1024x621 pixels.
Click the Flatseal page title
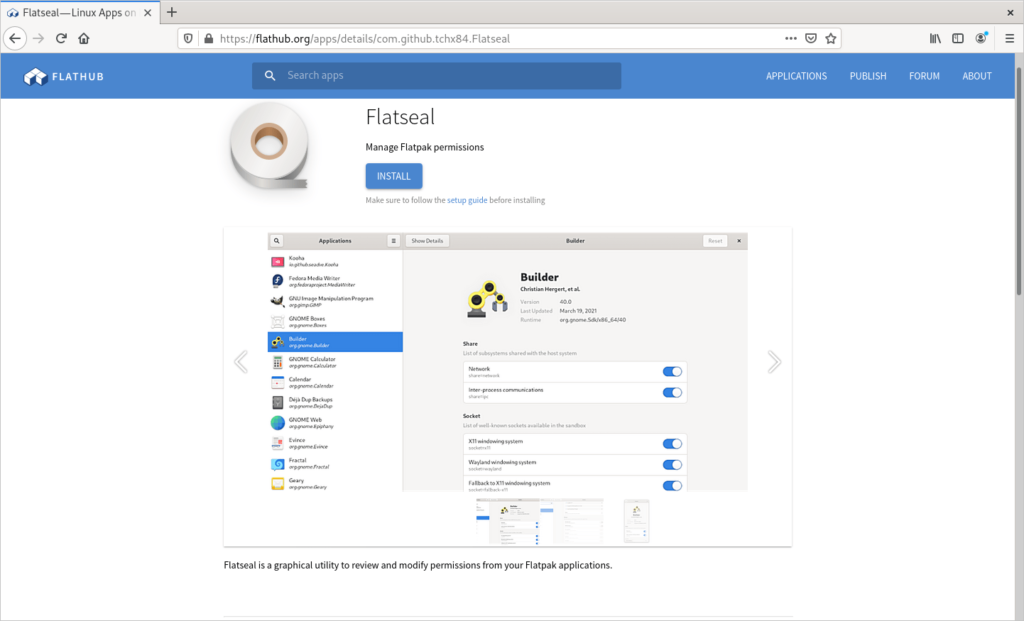pyautogui.click(x=400, y=117)
